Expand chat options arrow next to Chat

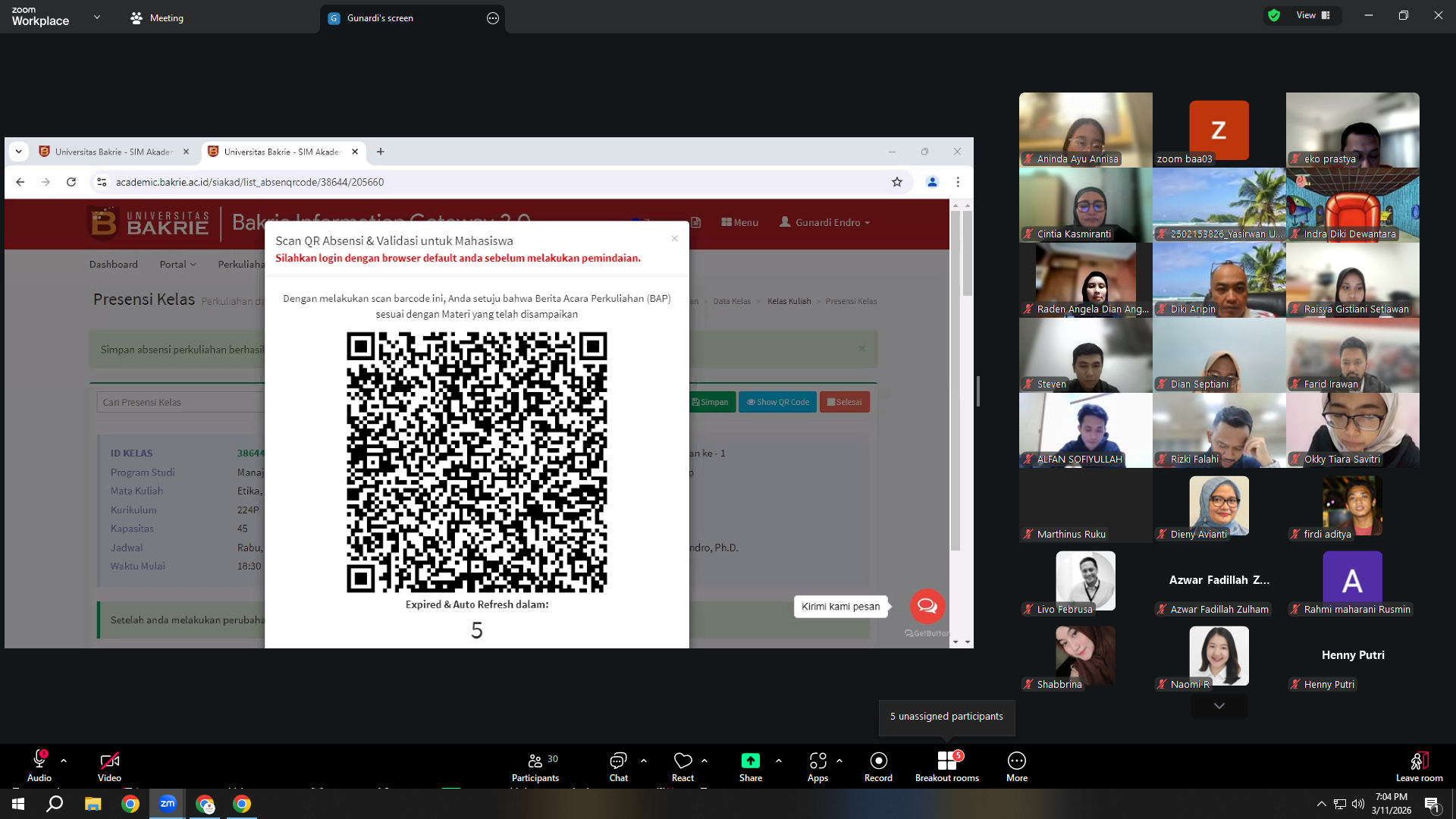tap(644, 761)
